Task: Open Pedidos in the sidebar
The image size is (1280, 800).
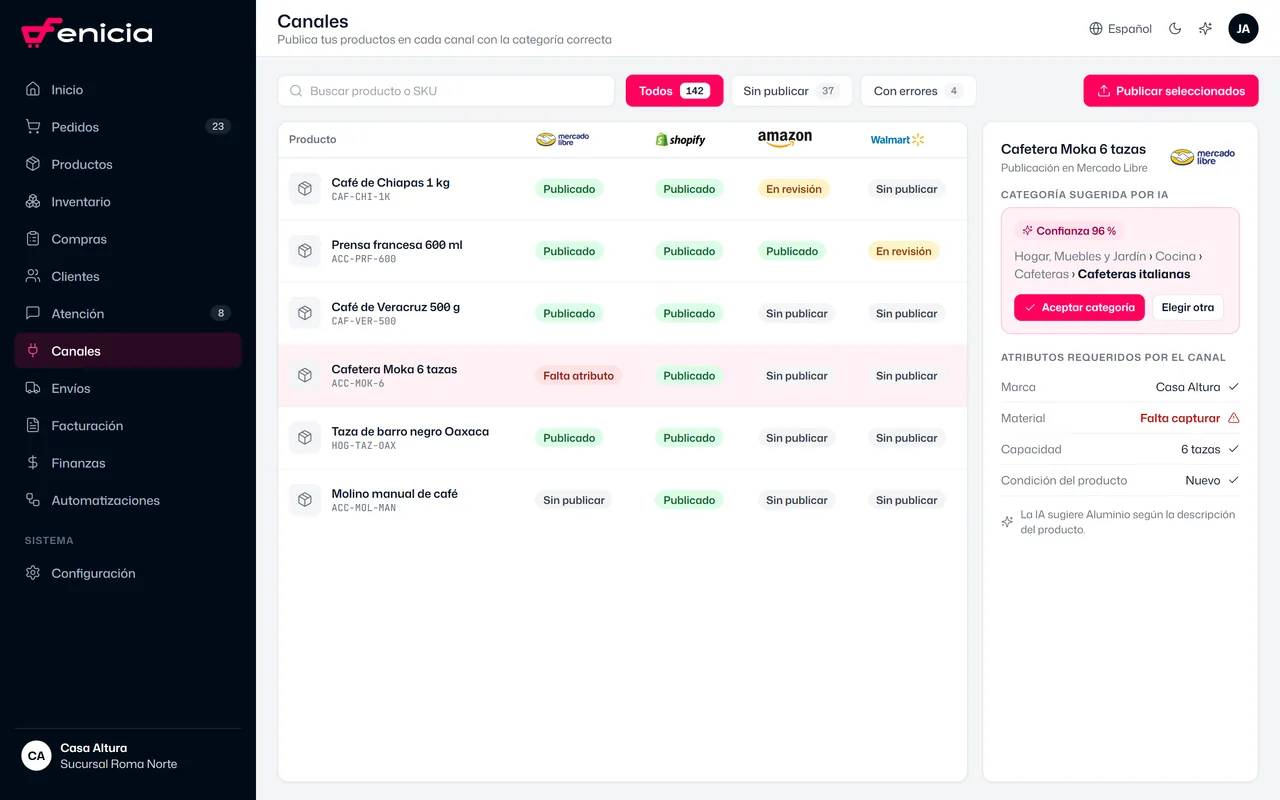Action: pyautogui.click(x=128, y=127)
